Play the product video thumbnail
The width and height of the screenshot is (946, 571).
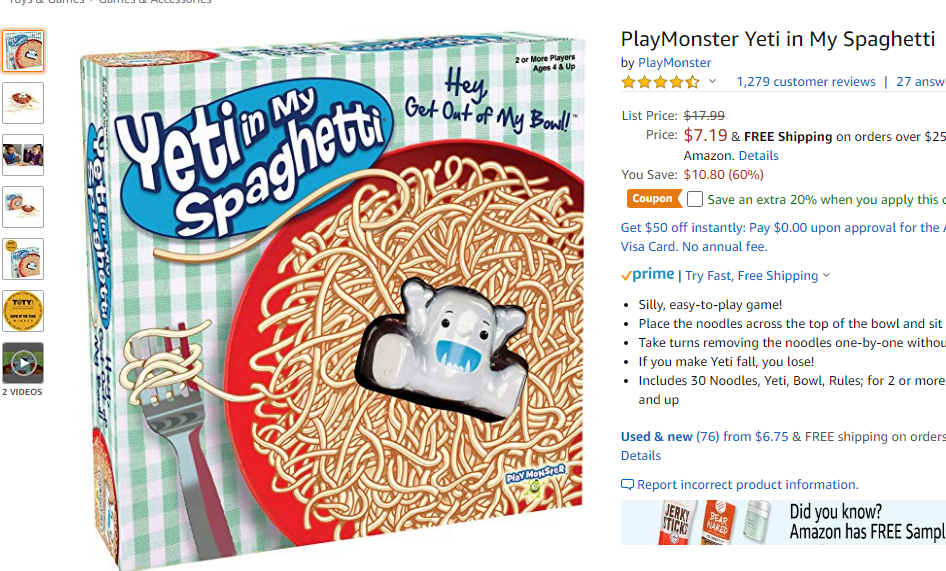pos(23,363)
